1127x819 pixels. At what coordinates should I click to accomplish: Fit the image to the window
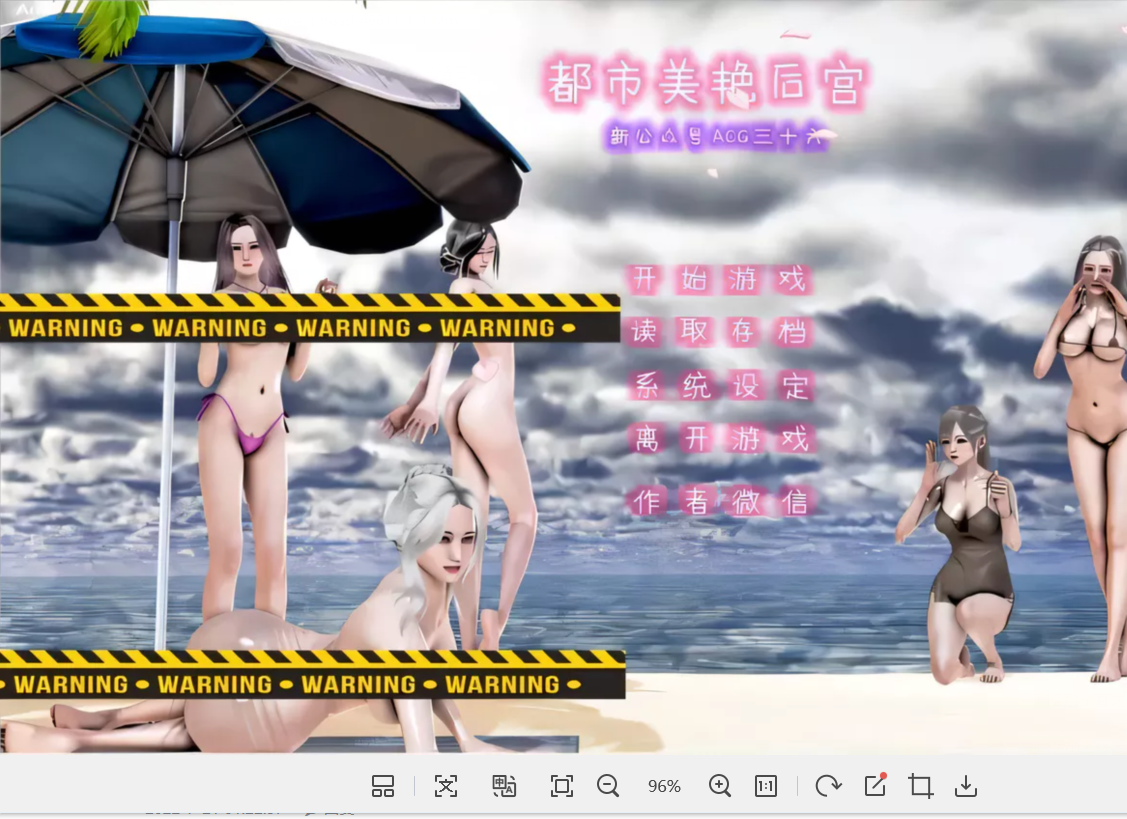pos(561,786)
